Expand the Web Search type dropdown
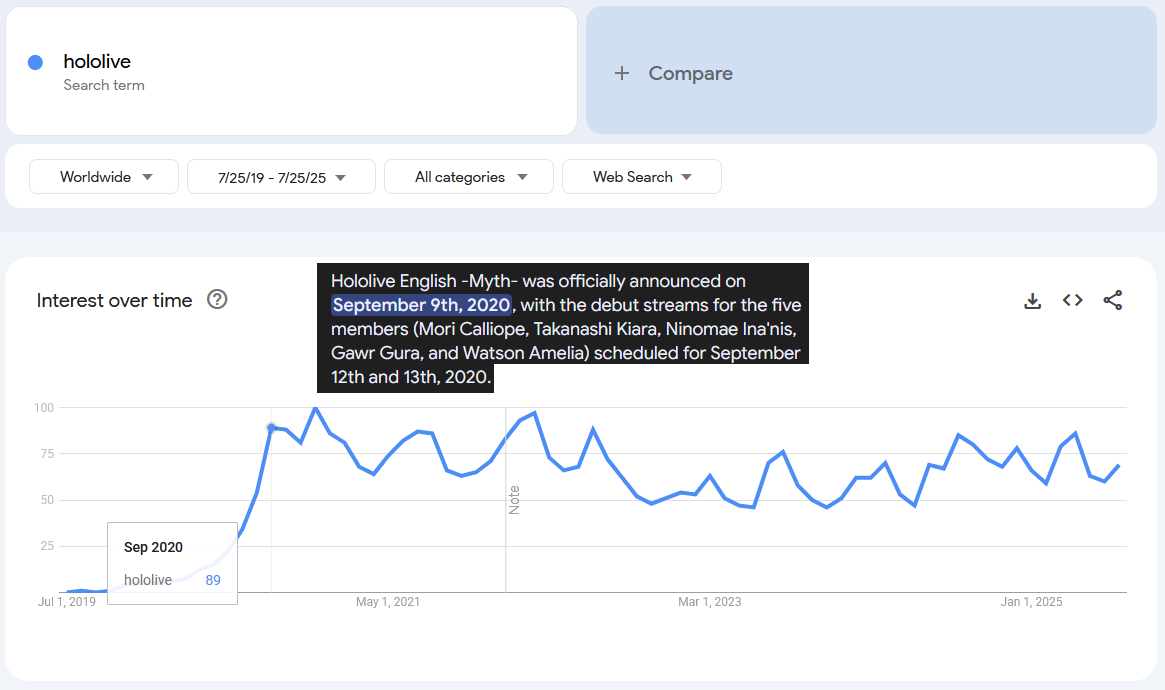The height and width of the screenshot is (690, 1165). 642,177
